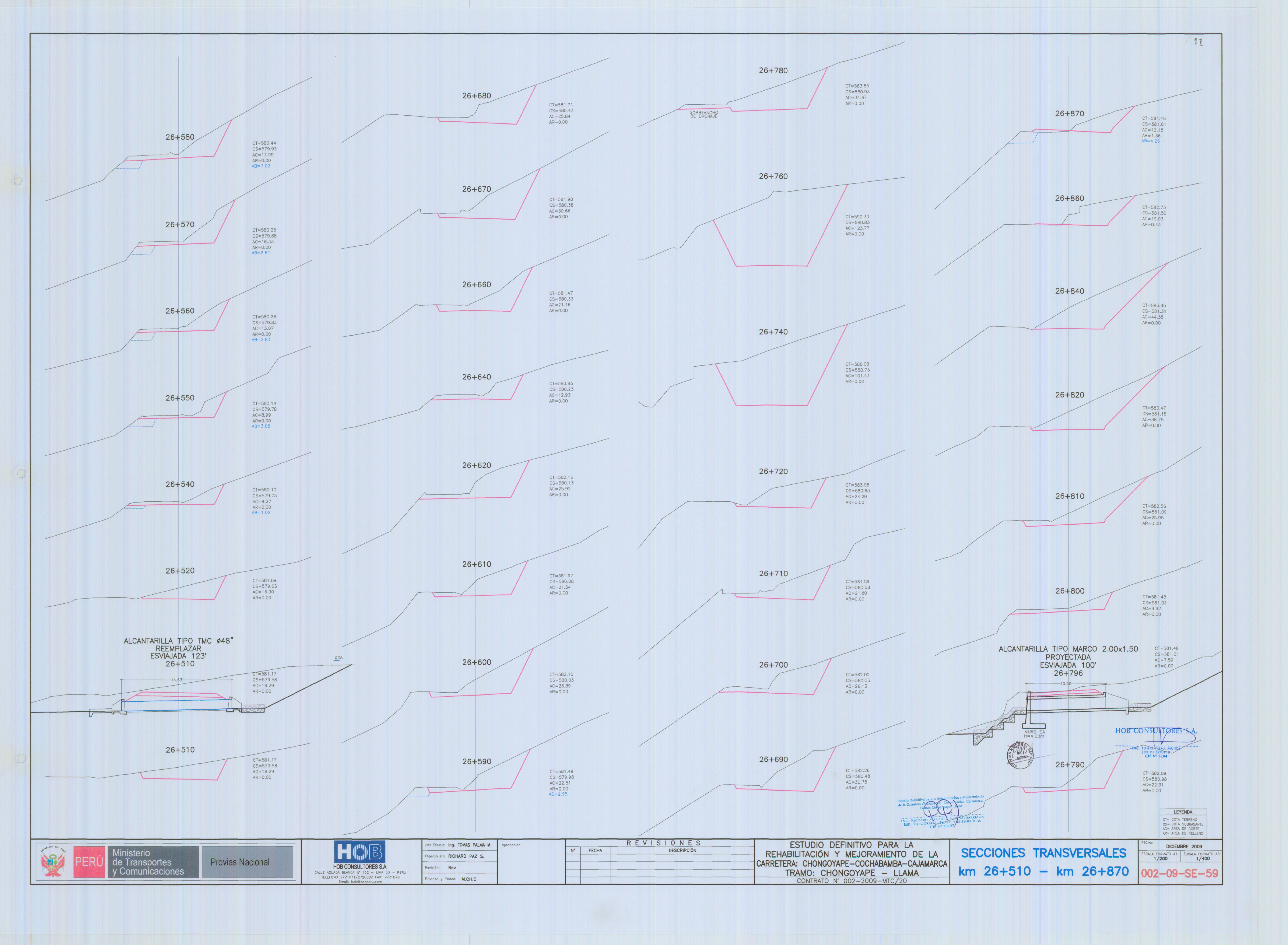
Task: Click station label 26+690
Action: point(773,760)
